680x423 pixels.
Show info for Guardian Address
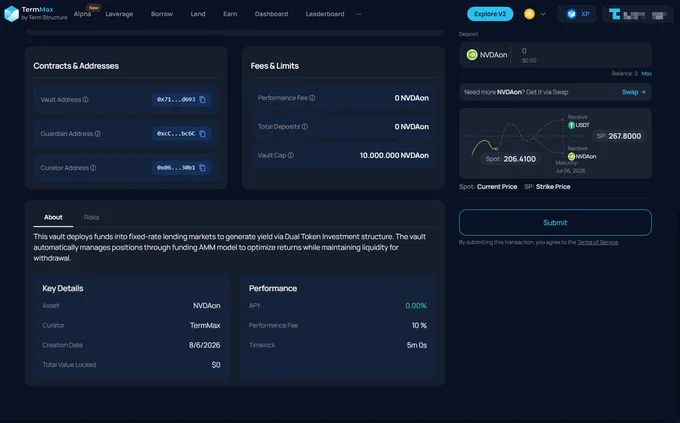tap(98, 134)
